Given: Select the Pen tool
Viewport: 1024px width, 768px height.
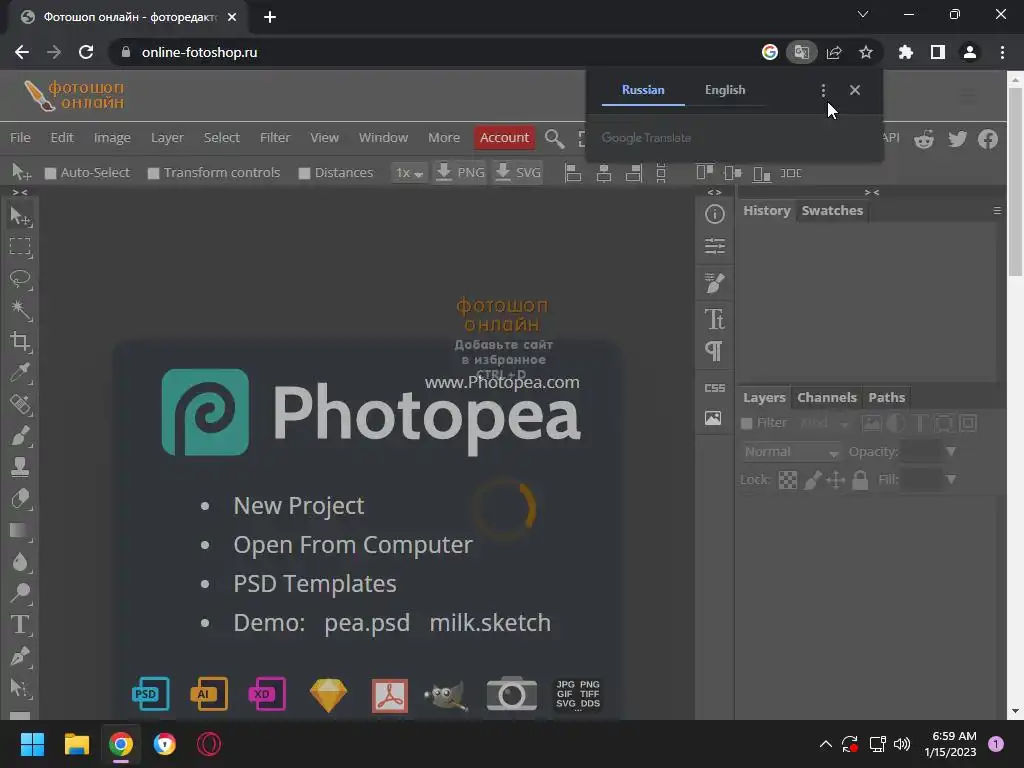Looking at the screenshot, I should tap(20, 656).
